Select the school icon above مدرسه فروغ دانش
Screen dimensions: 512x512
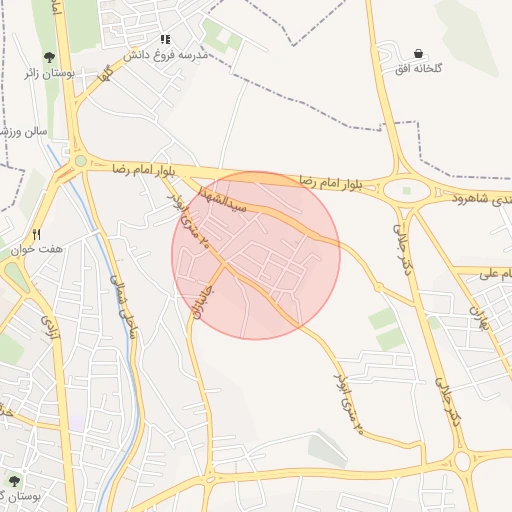(165, 39)
